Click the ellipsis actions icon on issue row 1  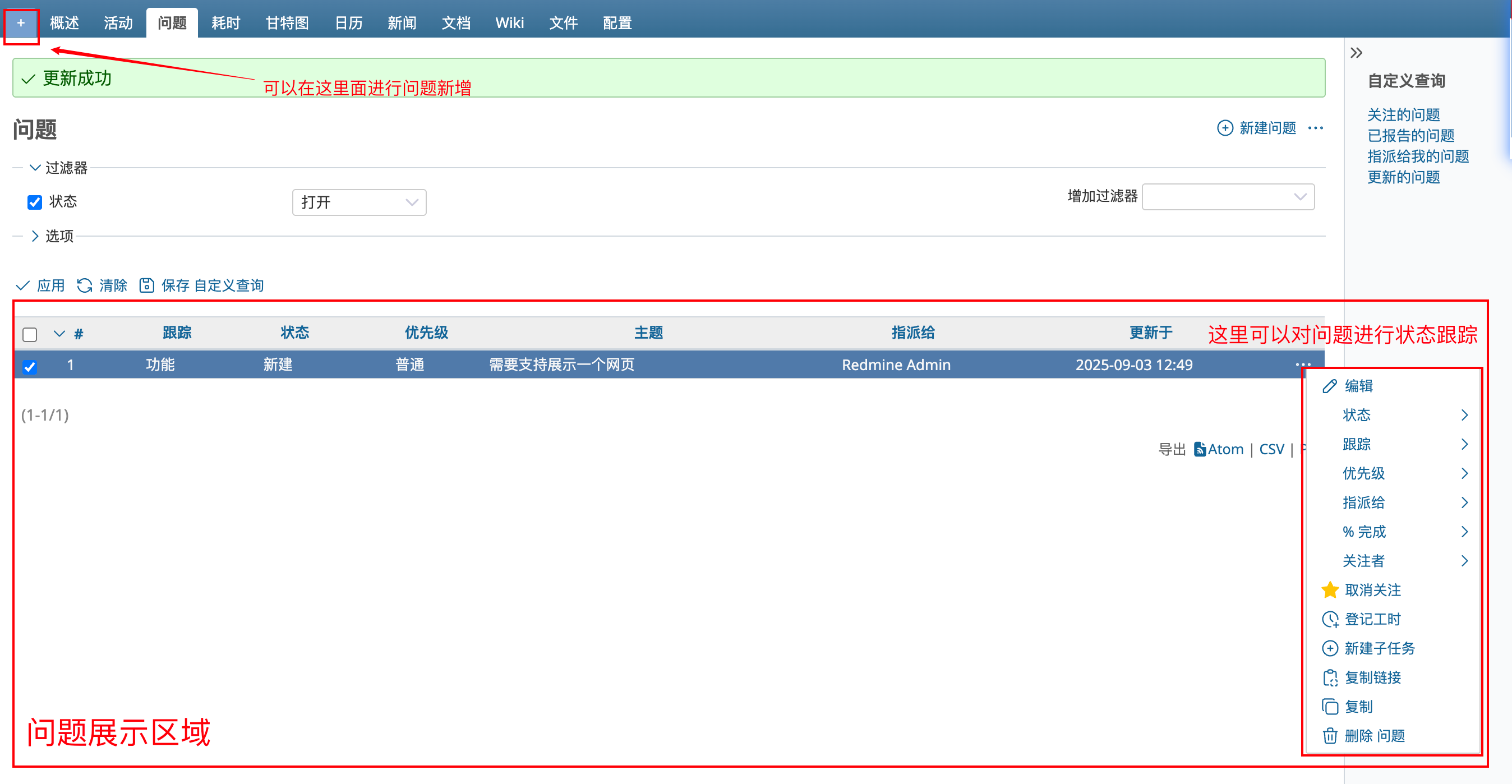[x=1303, y=365]
